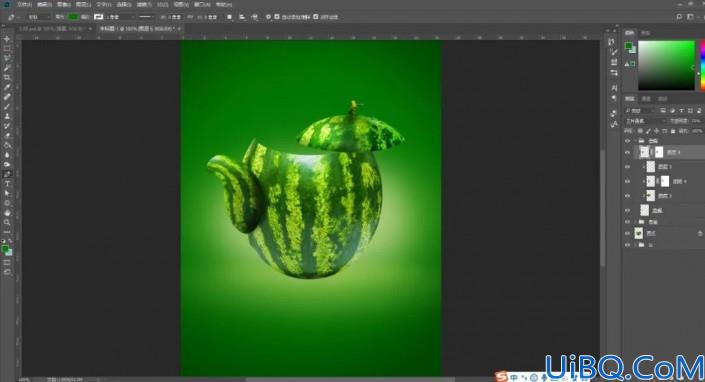
Task: Select the Clone Stamp tool
Action: (x=7, y=116)
